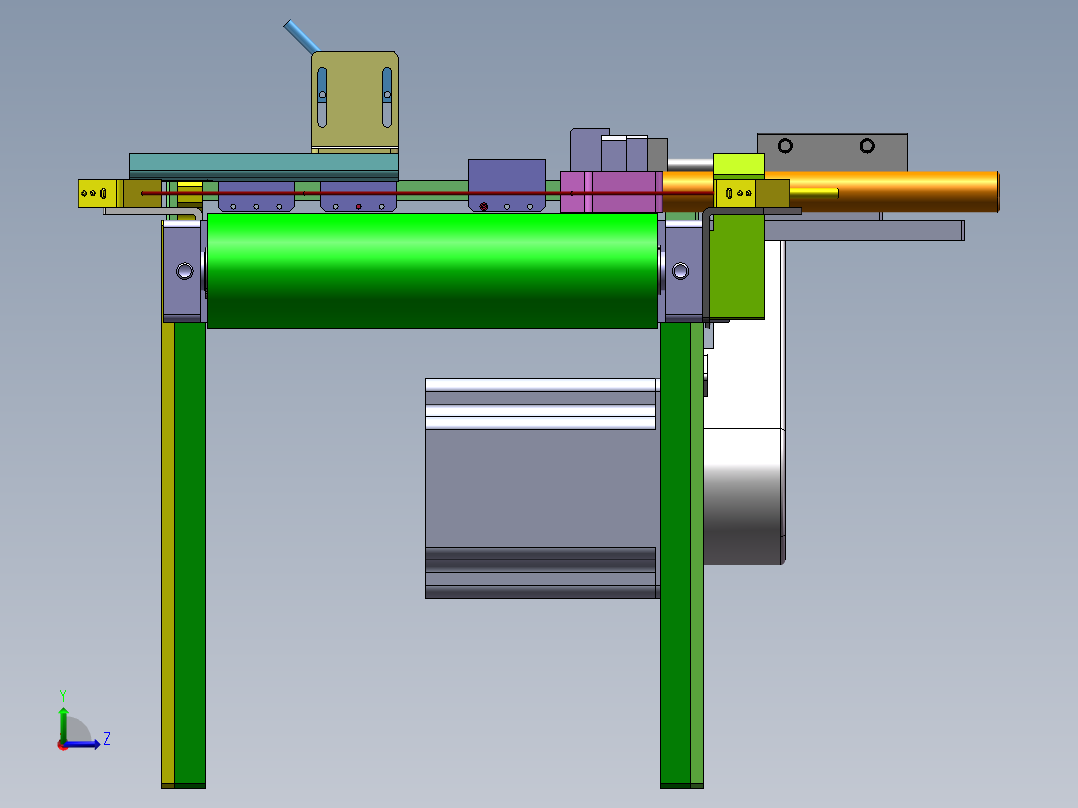Select the grey plate with two round holes
The height and width of the screenshot is (808, 1078).
[x=830, y=152]
